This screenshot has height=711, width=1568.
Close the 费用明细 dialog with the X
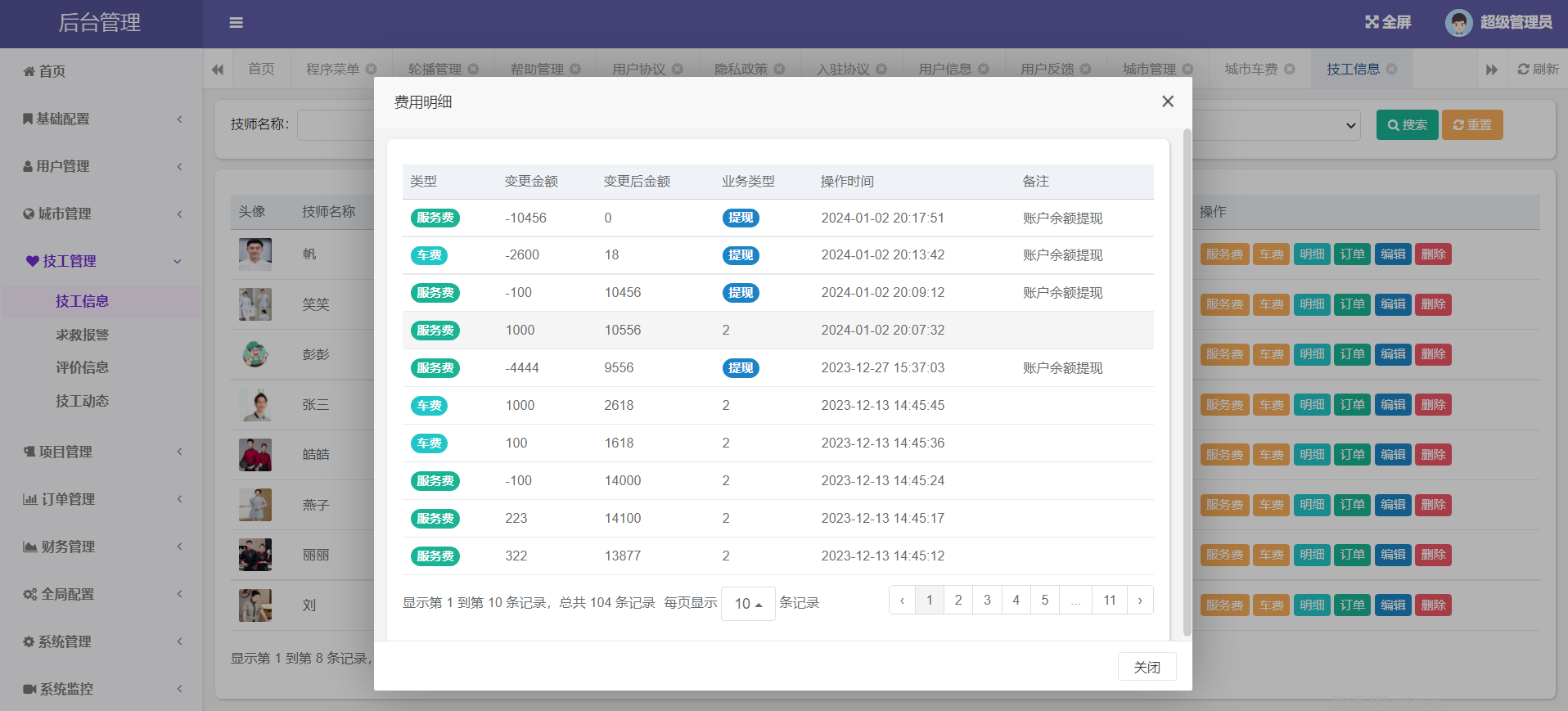tap(1168, 101)
